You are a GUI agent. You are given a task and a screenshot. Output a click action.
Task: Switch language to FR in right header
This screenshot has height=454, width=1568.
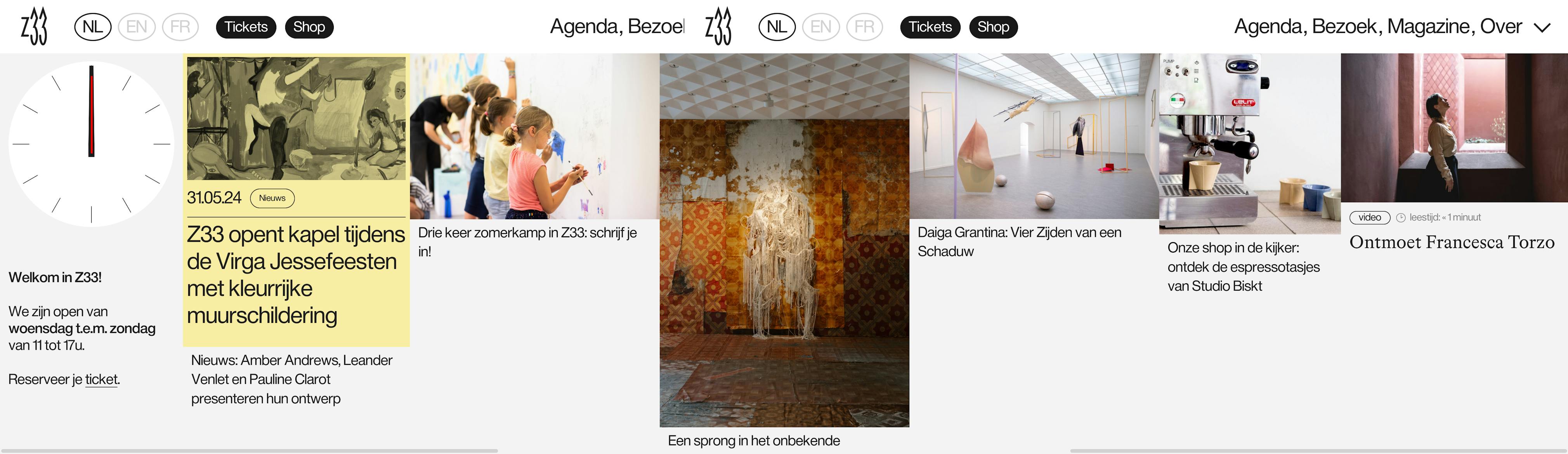864,27
